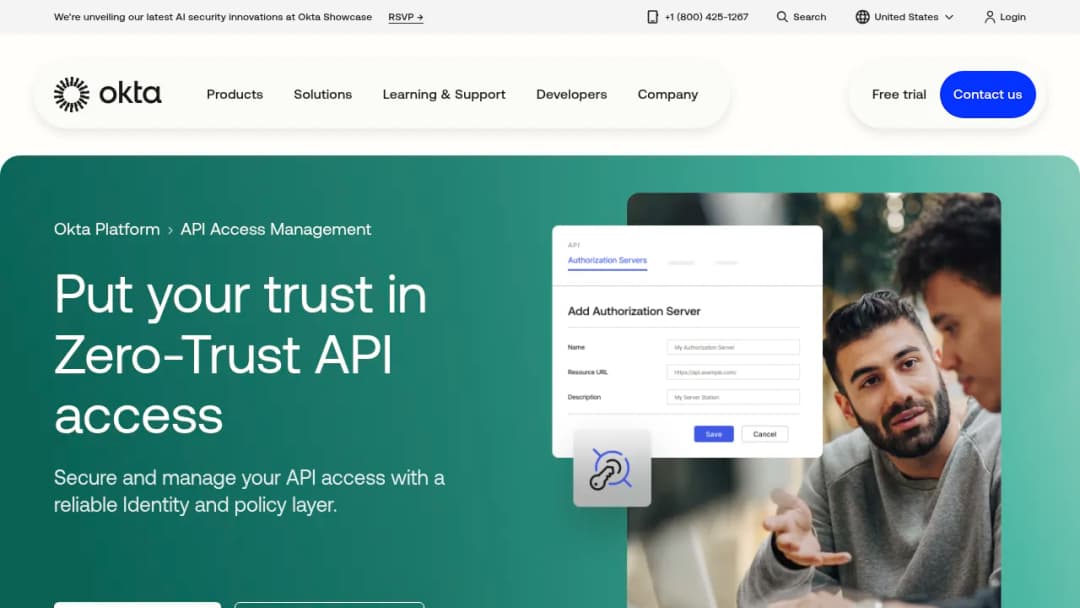The image size is (1080, 608).
Task: Click the Resource URL input field
Action: tap(733, 372)
